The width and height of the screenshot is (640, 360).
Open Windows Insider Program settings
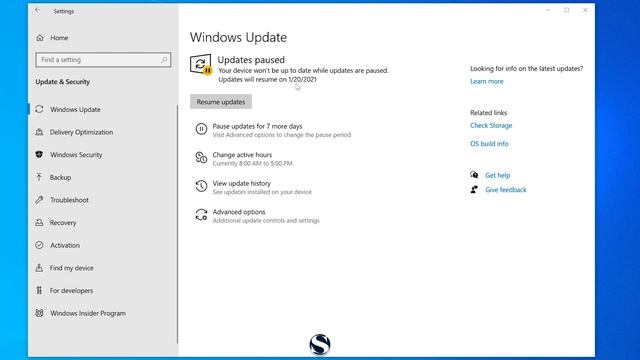pos(88,313)
